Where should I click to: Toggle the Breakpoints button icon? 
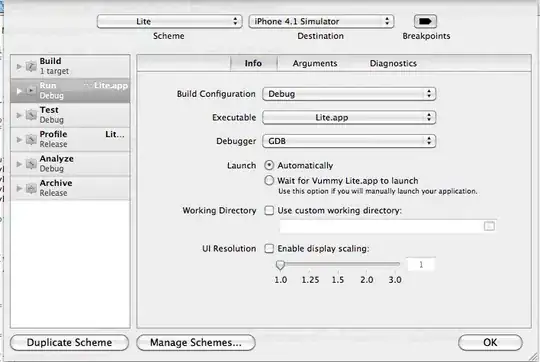(x=425, y=21)
